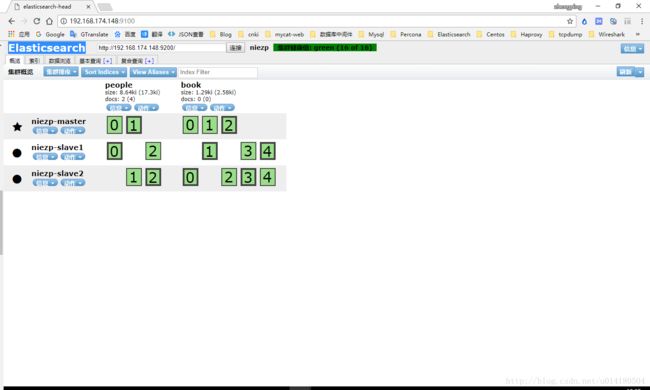650x390 pixels.
Task: Switch to the 索引 indices tab
Action: coord(34,61)
